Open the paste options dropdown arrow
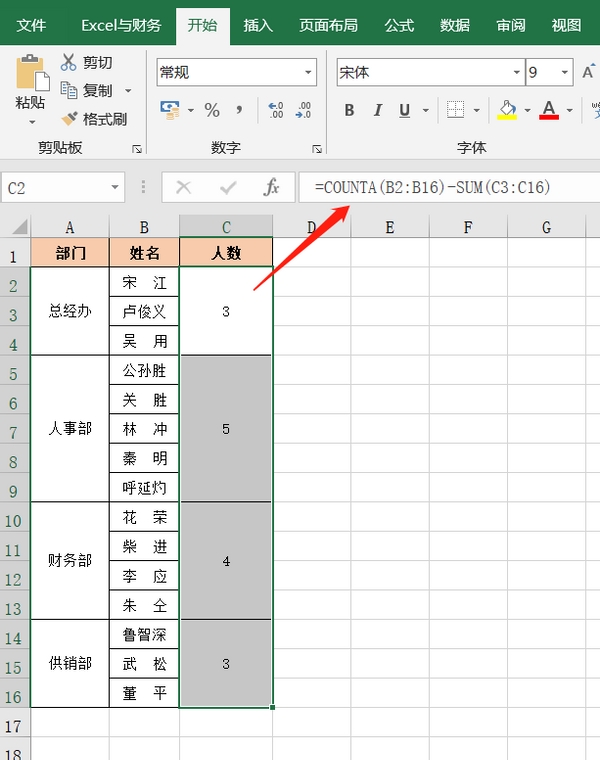Image resolution: width=600 pixels, height=760 pixels. [x=32, y=122]
